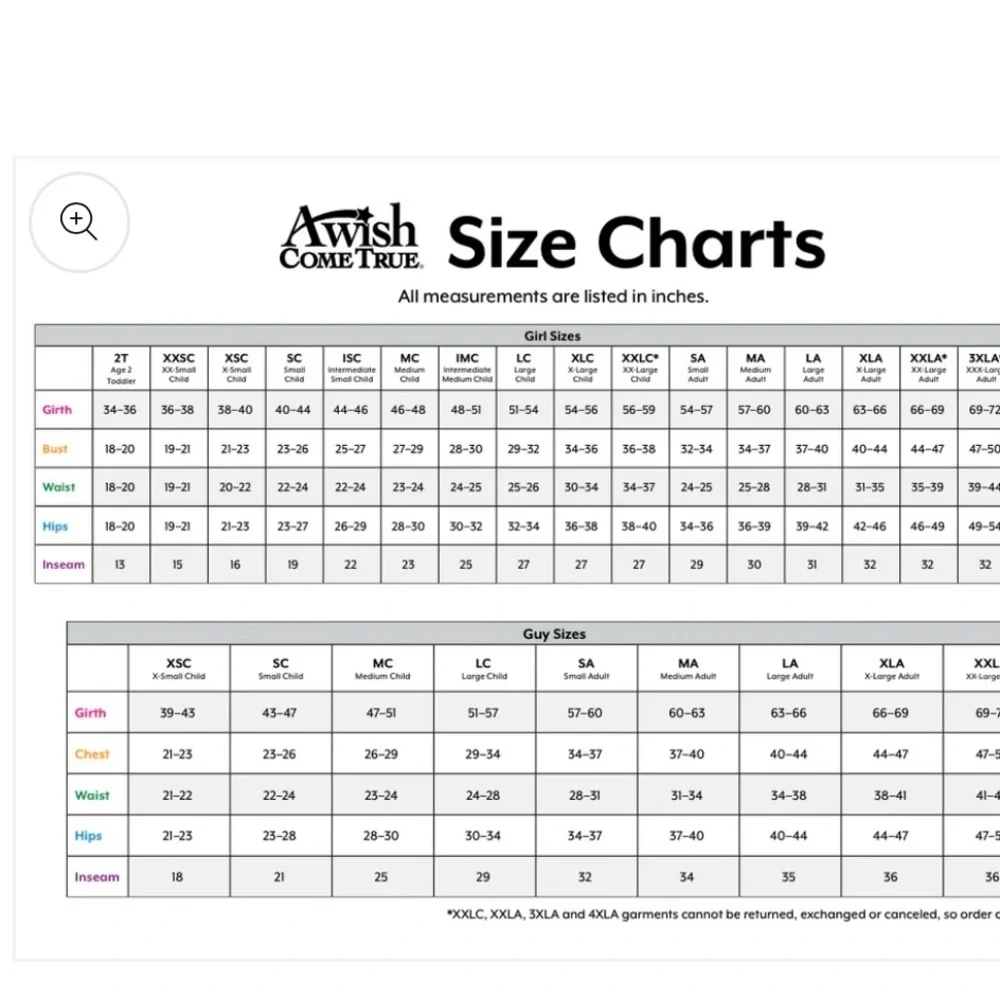Click the SA Small Adult header in Guy Sizes

[586, 668]
